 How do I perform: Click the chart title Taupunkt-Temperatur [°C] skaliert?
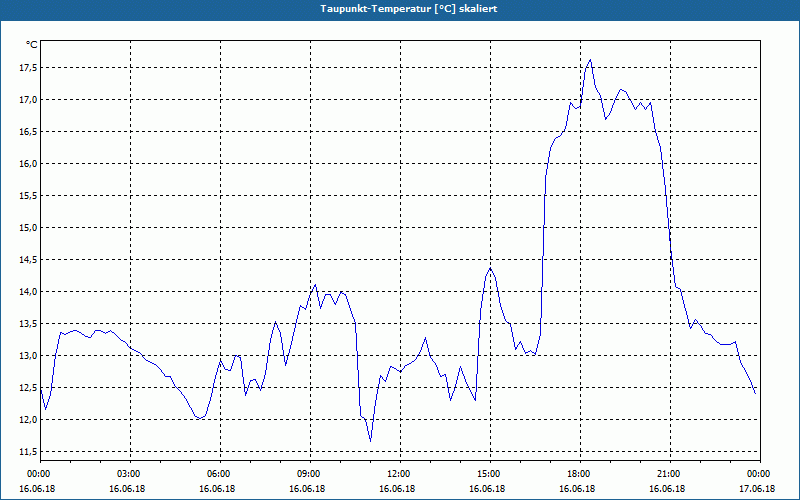409,9
